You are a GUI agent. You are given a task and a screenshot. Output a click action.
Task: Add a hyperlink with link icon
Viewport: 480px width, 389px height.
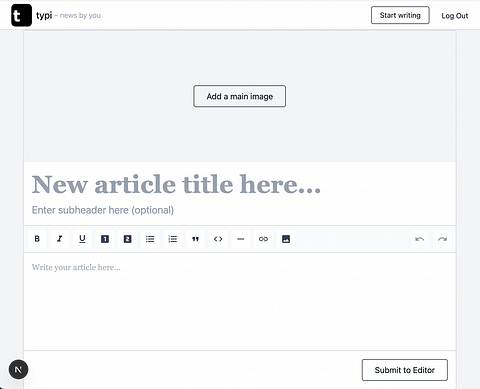(x=263, y=239)
